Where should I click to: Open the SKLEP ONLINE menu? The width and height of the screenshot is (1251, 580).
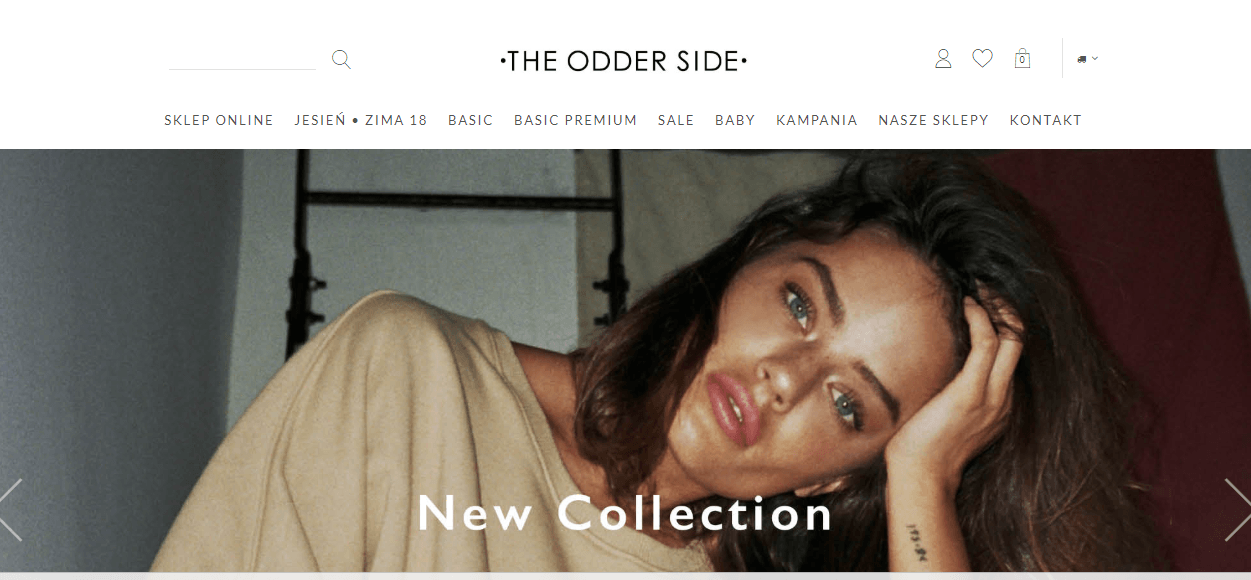(x=219, y=120)
